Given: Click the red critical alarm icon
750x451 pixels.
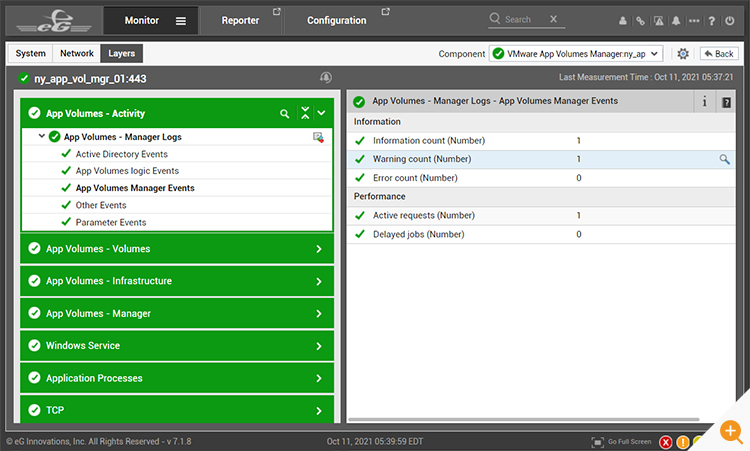Looking at the screenshot, I should [x=665, y=442].
